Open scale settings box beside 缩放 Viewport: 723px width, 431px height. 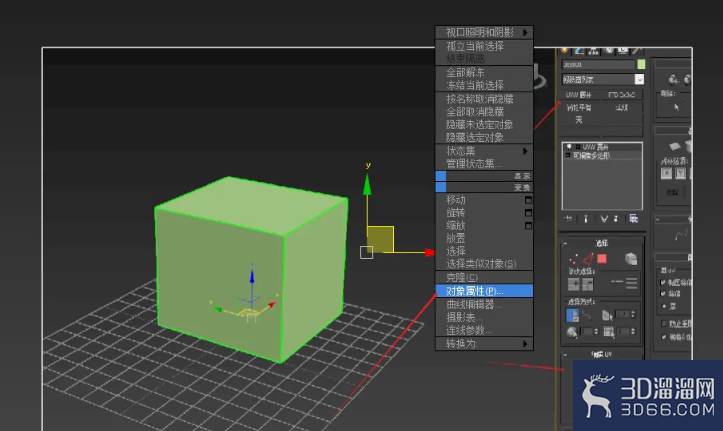click(x=528, y=226)
